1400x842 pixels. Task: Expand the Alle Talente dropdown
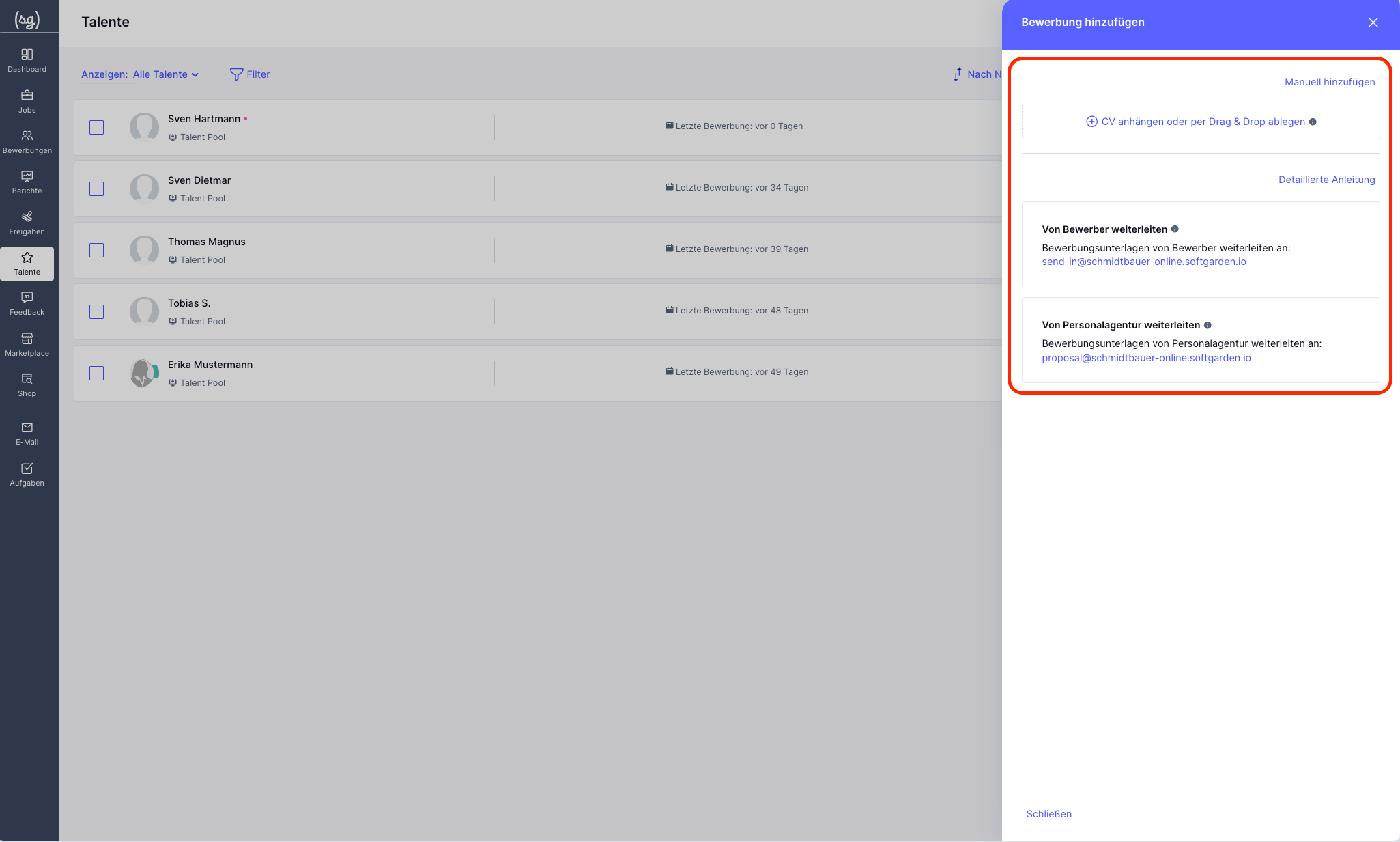(x=166, y=74)
